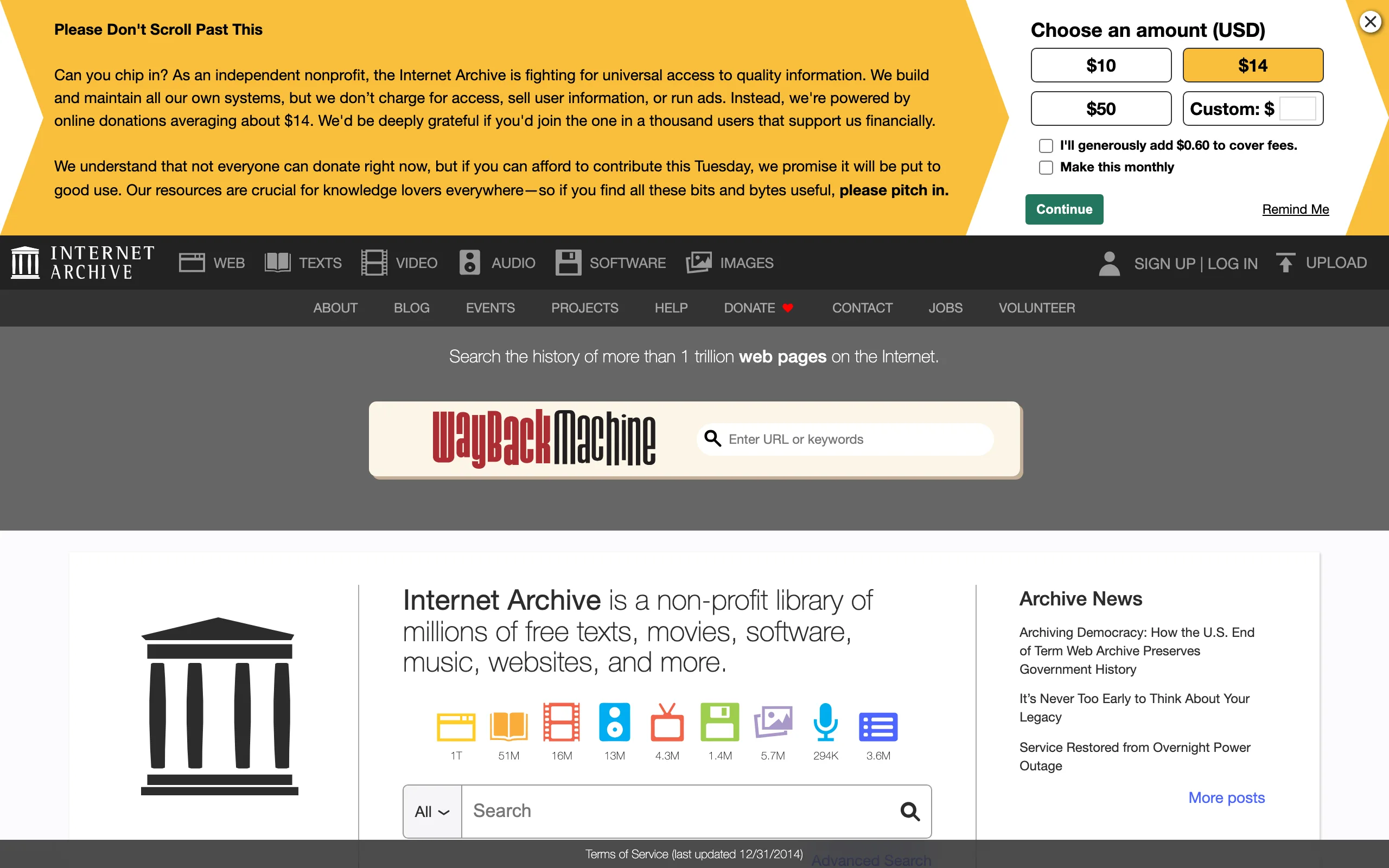The image size is (1389, 868).
Task: Click the TV icon labeled 4.3M
Action: tap(667, 722)
